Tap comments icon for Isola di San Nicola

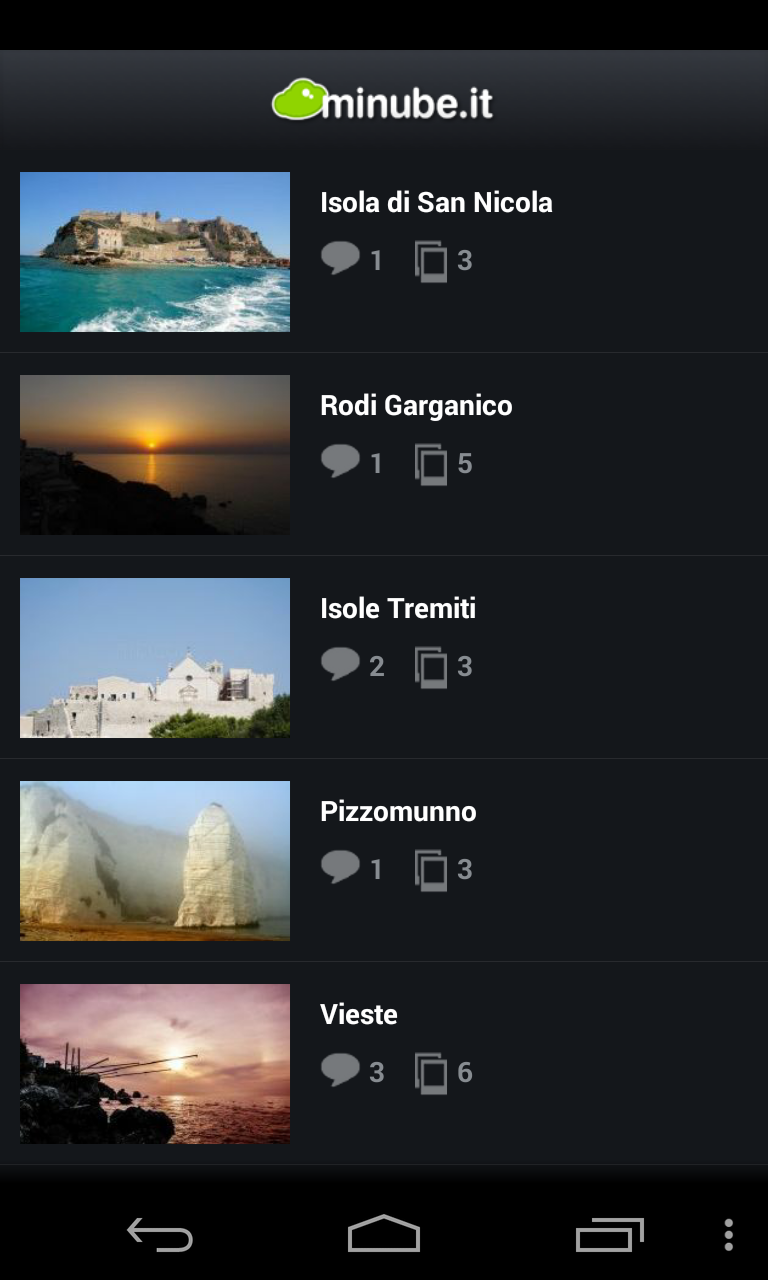click(x=340, y=258)
